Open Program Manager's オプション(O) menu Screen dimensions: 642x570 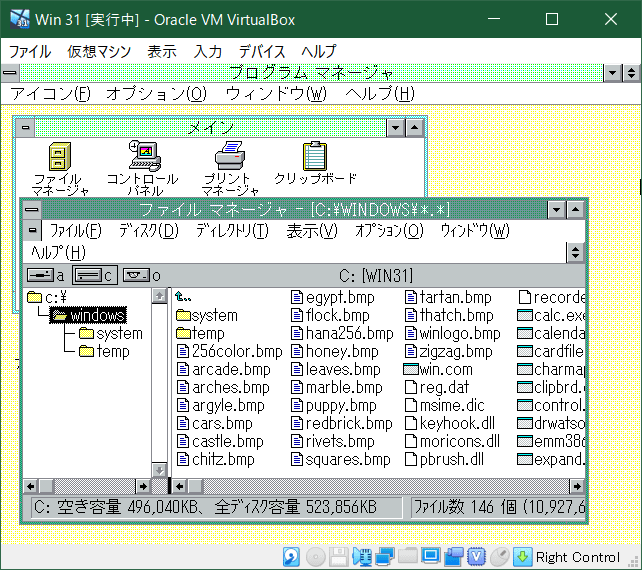point(156,94)
